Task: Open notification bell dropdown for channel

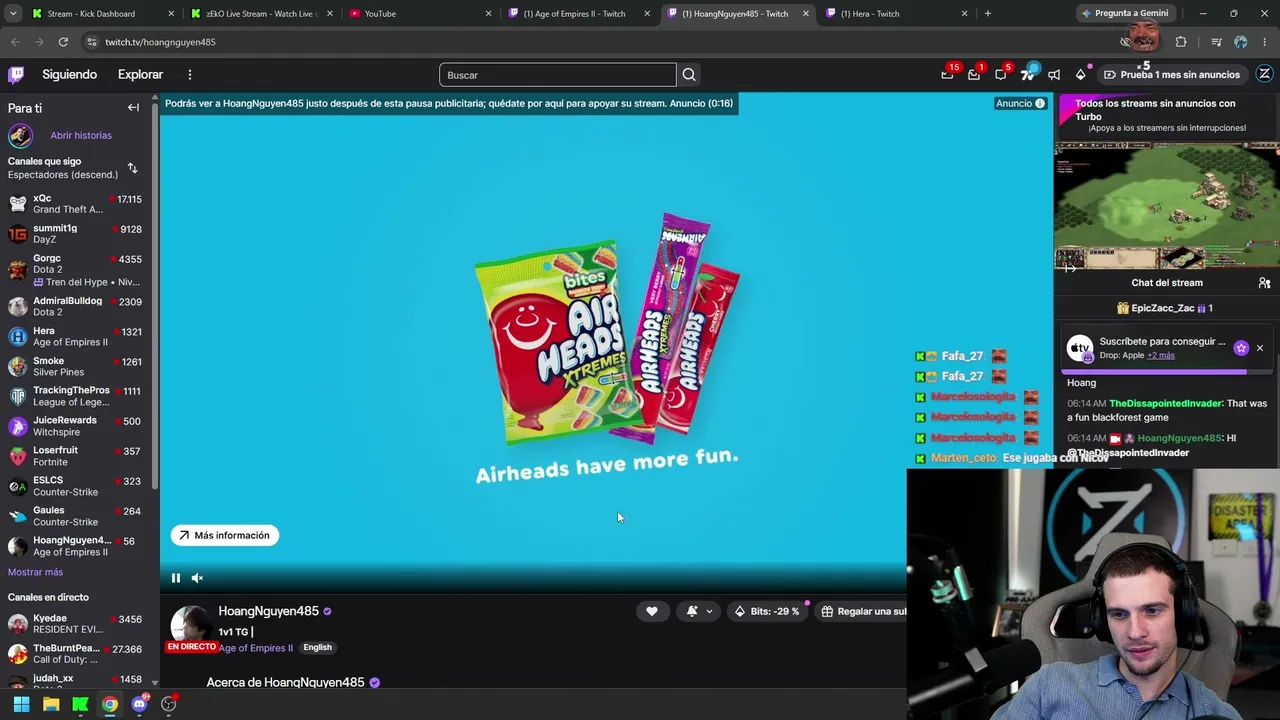Action: [x=699, y=611]
